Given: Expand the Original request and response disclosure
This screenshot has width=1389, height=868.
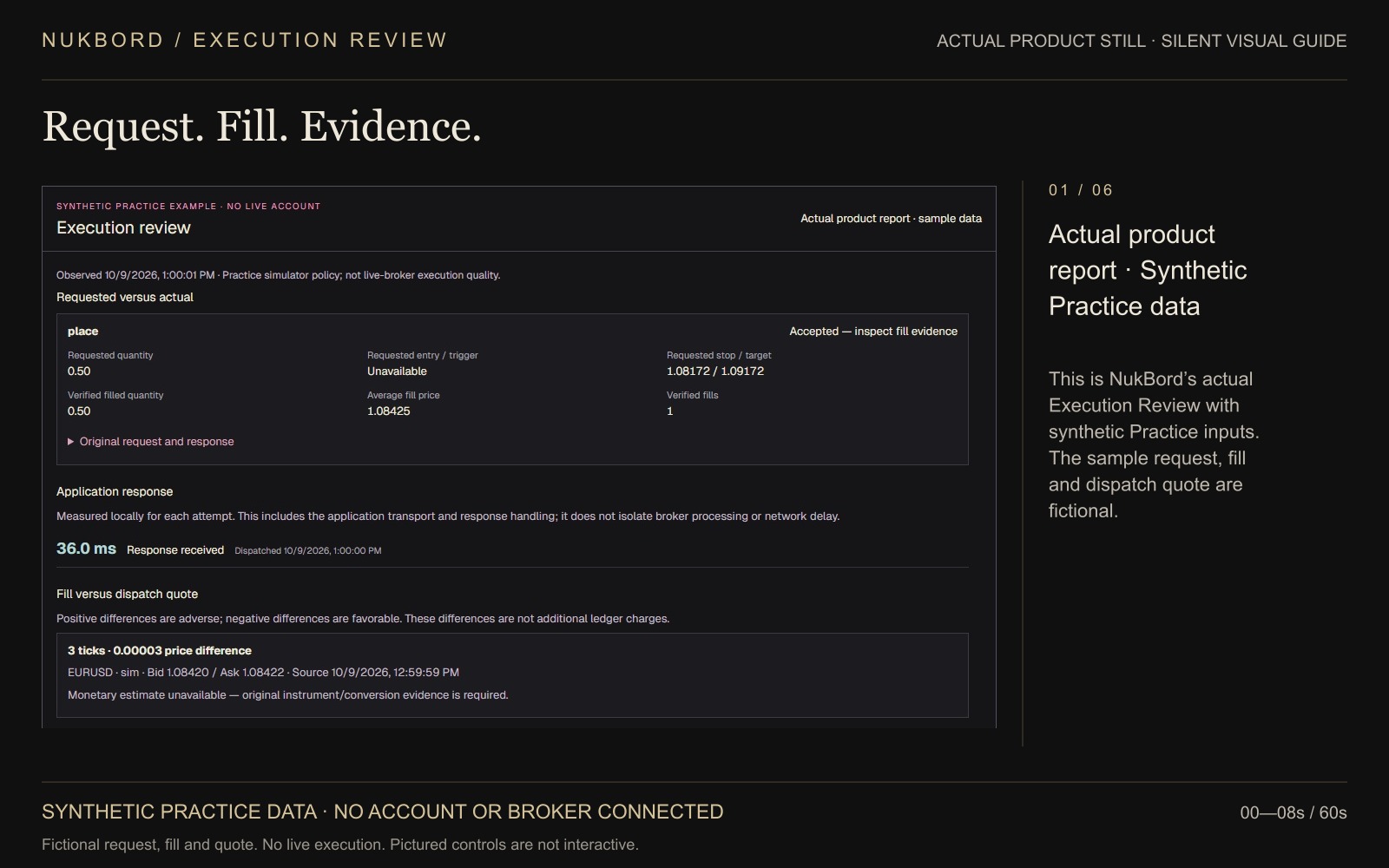Looking at the screenshot, I should click(151, 442).
